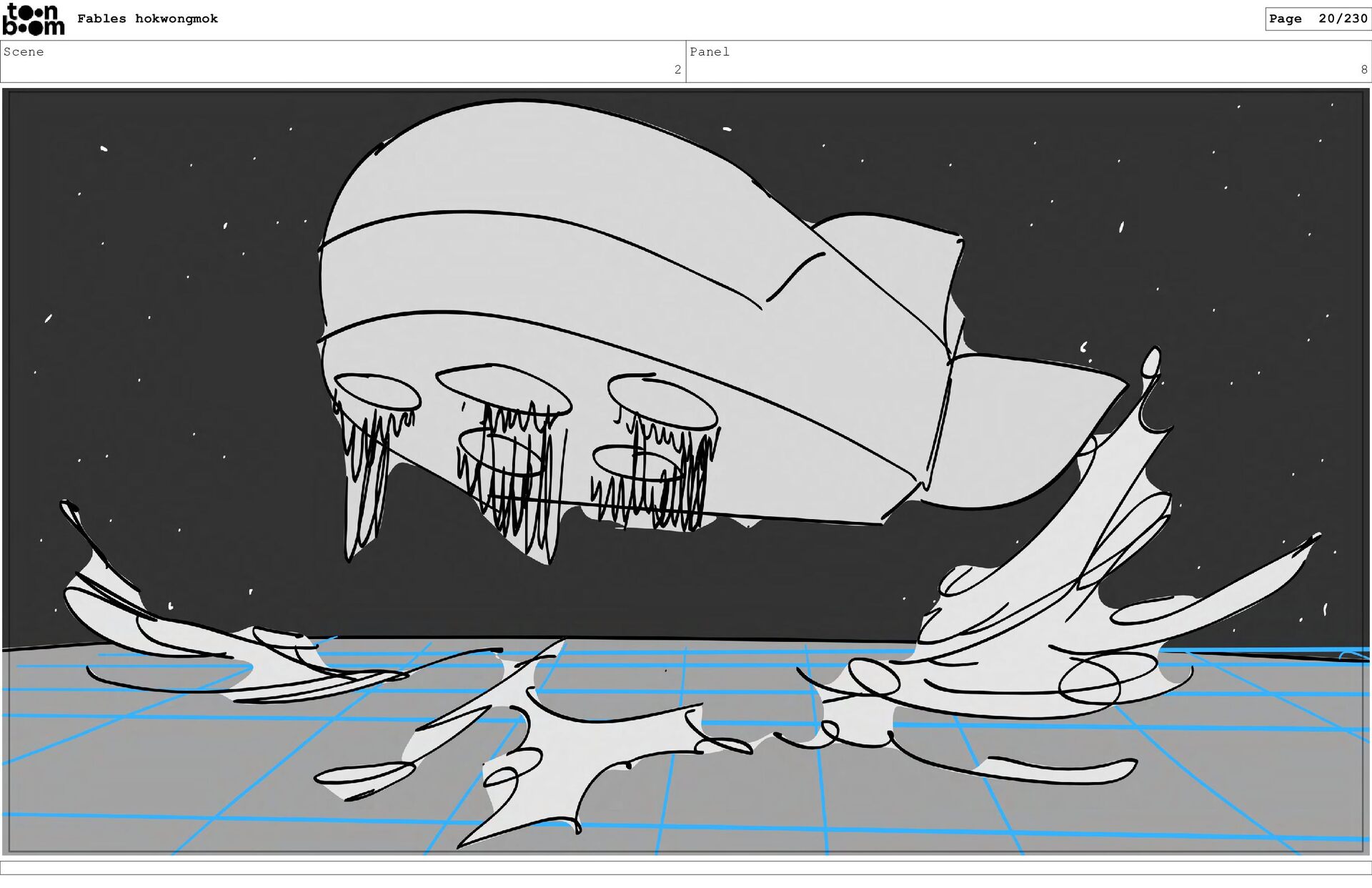Click the Page 20/230 indicator box

tap(1317, 19)
